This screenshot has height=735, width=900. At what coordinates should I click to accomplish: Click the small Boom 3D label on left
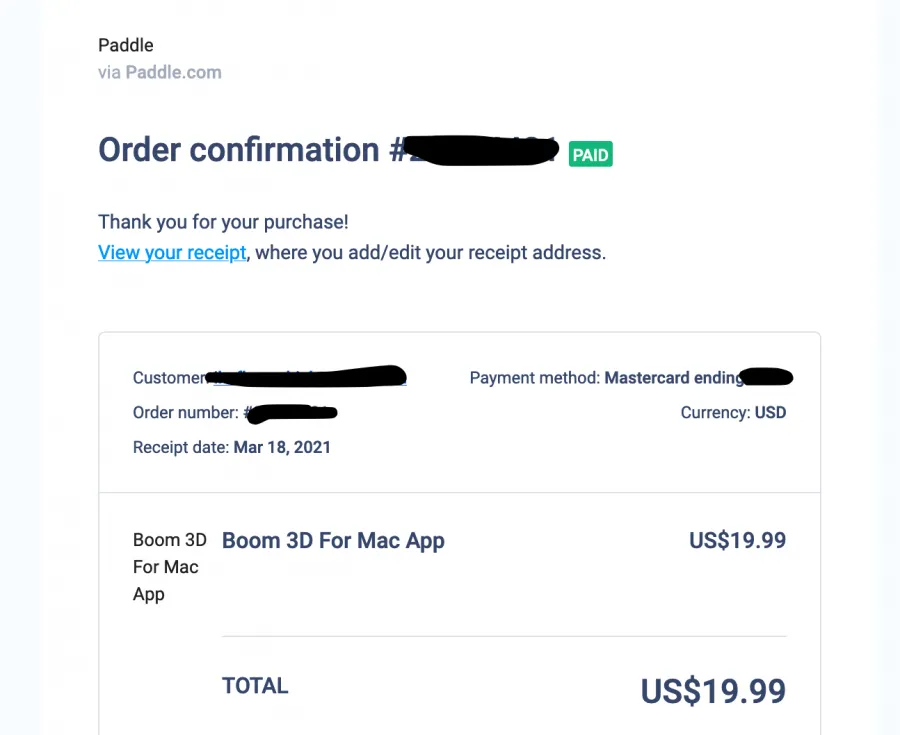tap(169, 567)
